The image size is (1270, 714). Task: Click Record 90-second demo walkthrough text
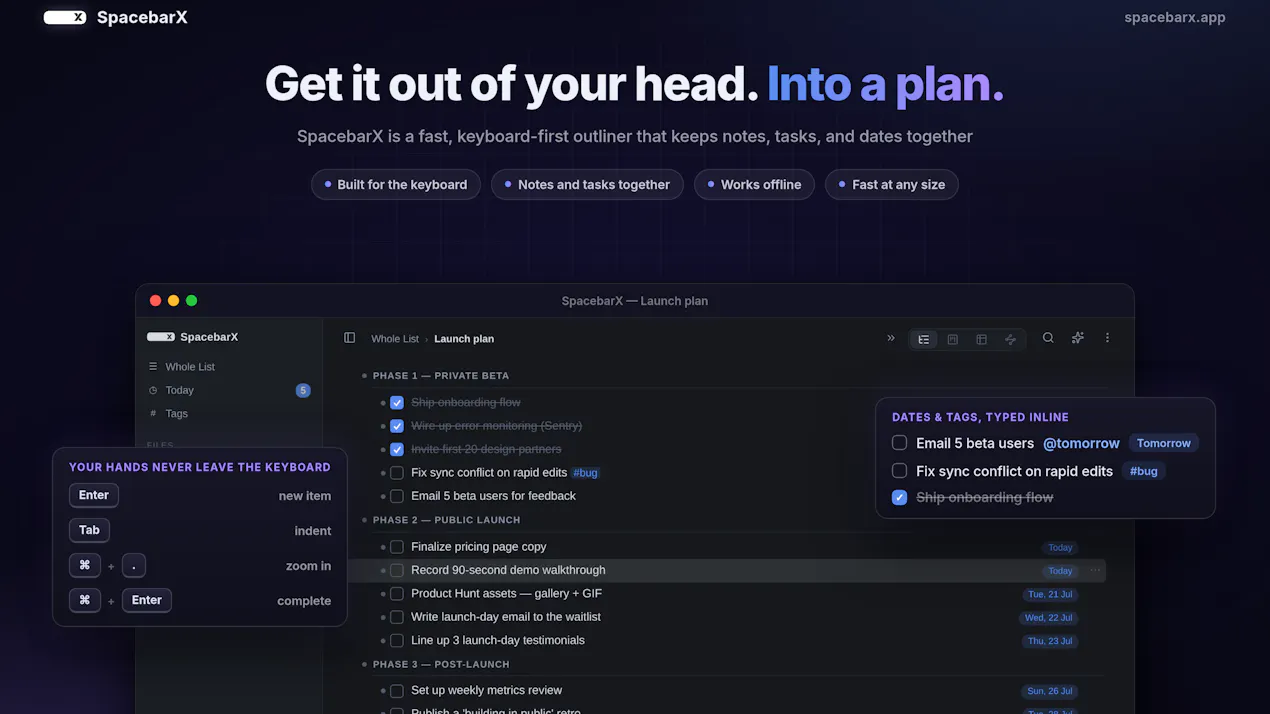pyautogui.click(x=508, y=570)
